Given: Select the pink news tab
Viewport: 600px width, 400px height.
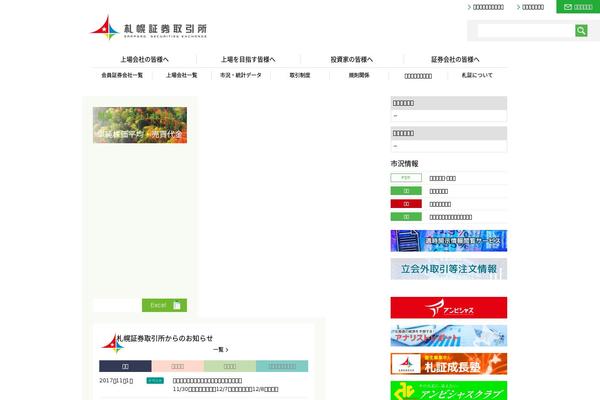Looking at the screenshot, I should 178,366.
